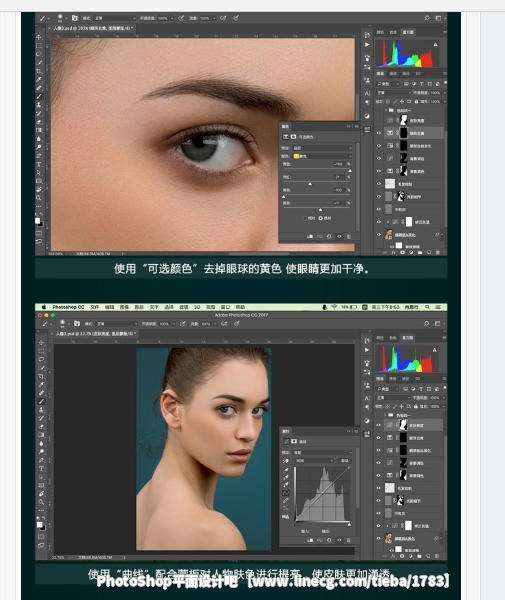The width and height of the screenshot is (505, 600).
Task: Open Character panel icon in upper collapsed strip
Action: pos(367,93)
